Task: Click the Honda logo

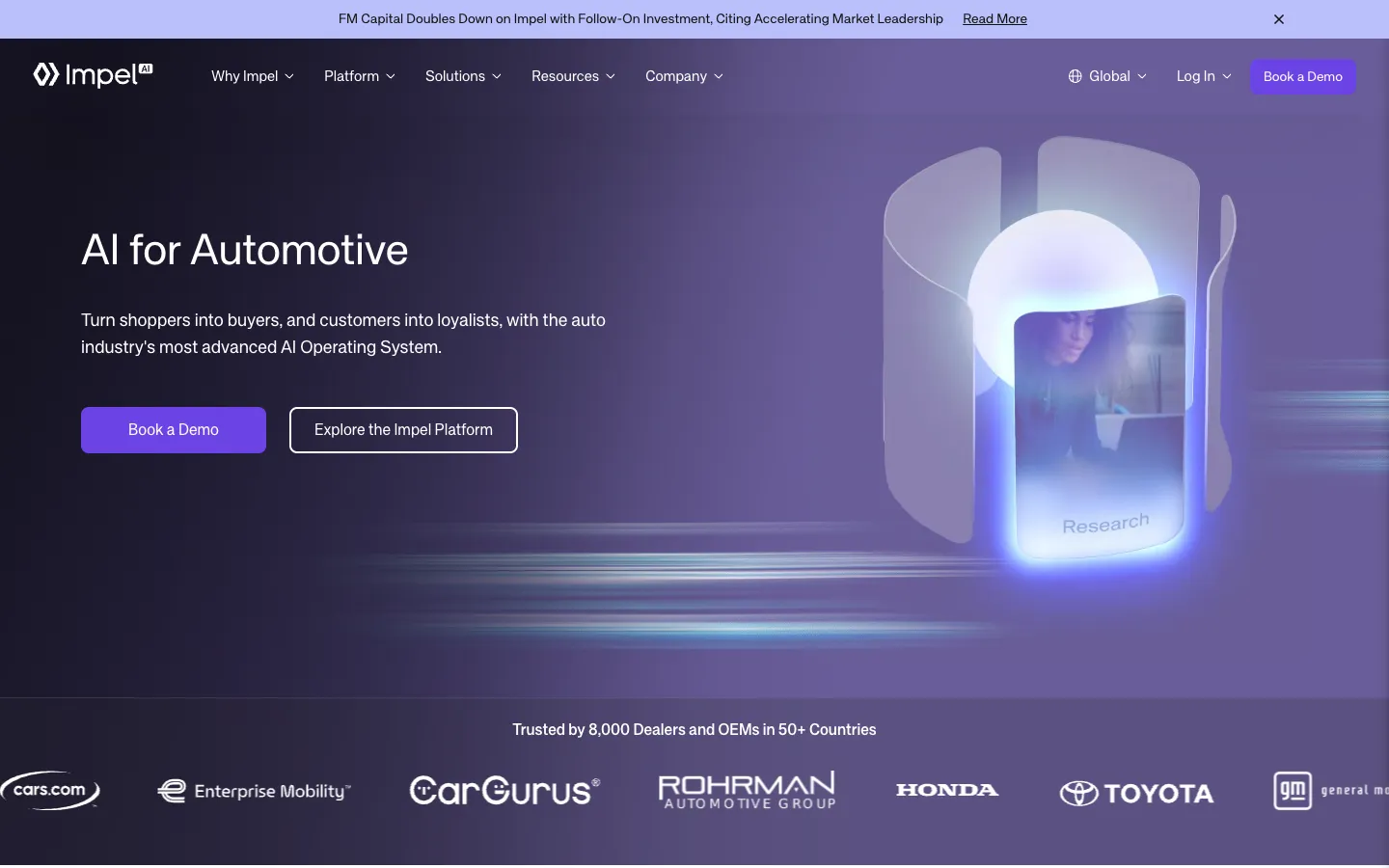Action: coord(947,790)
